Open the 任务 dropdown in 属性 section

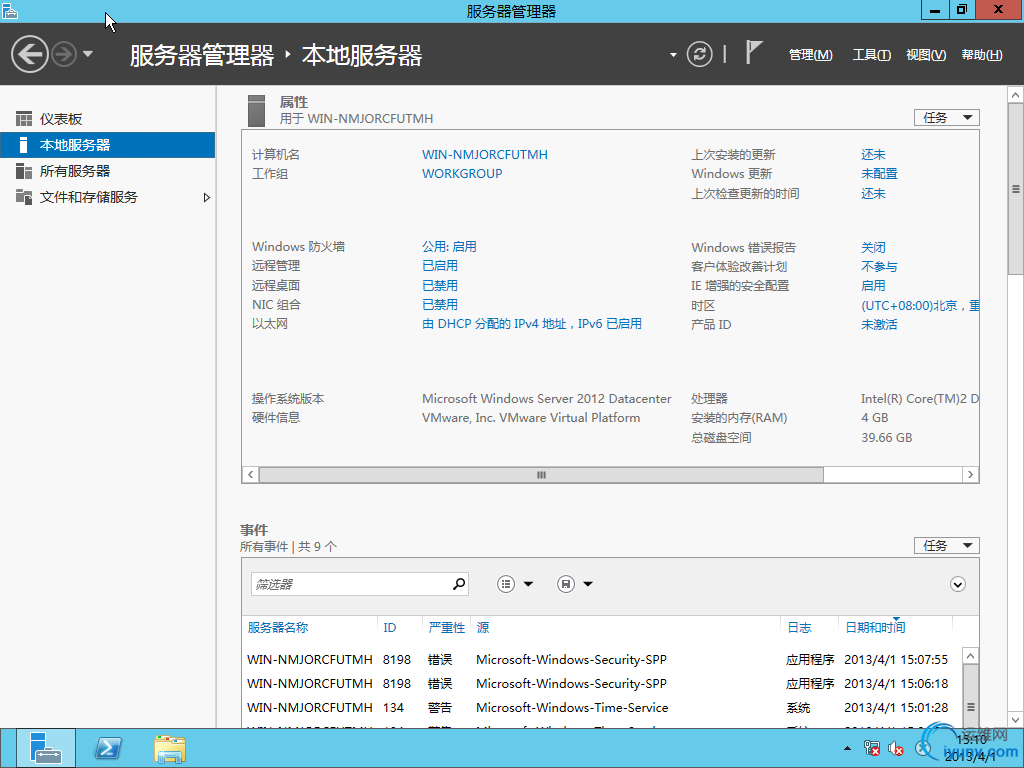946,118
